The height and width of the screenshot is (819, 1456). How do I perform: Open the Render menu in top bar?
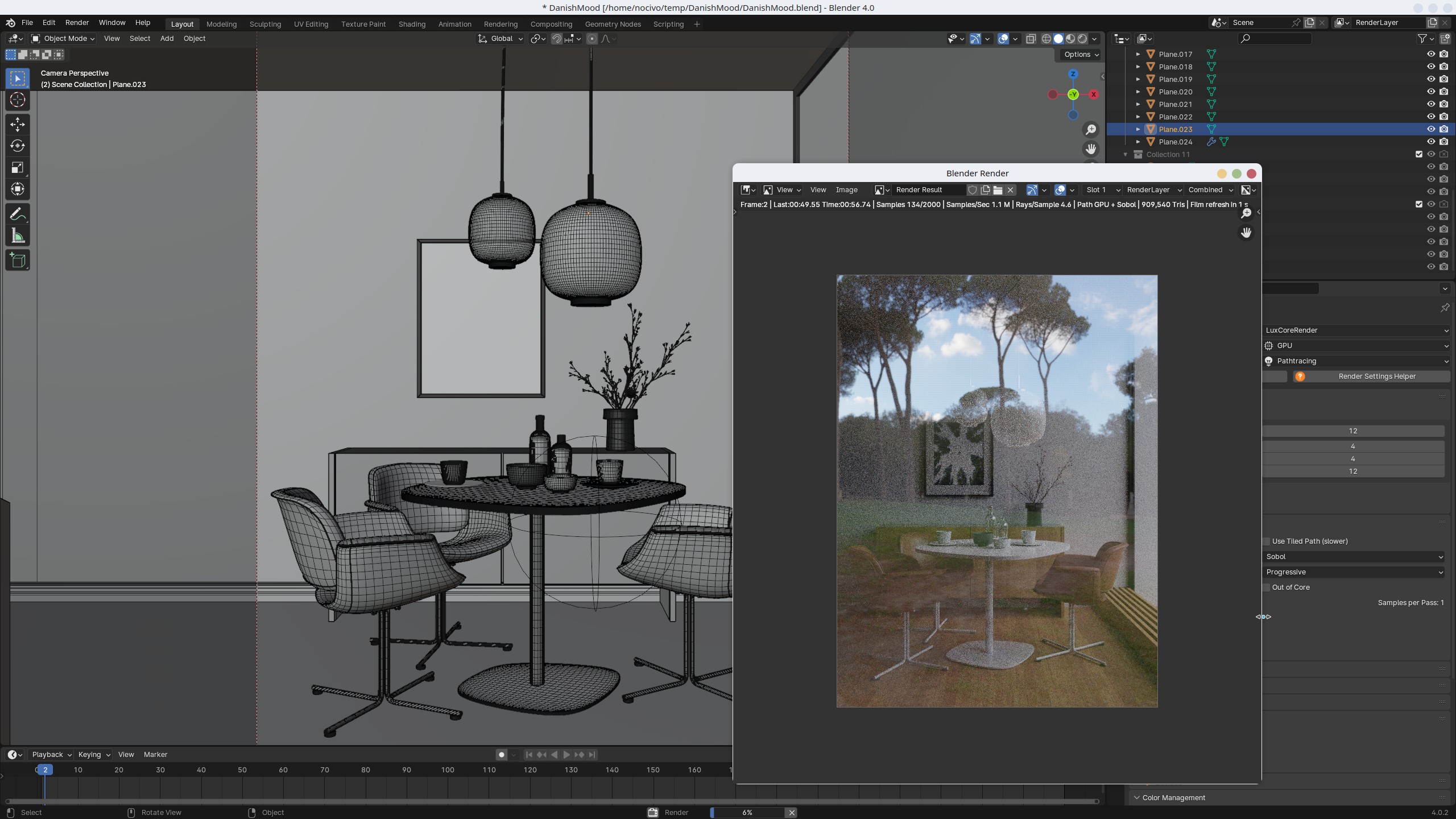click(x=77, y=23)
